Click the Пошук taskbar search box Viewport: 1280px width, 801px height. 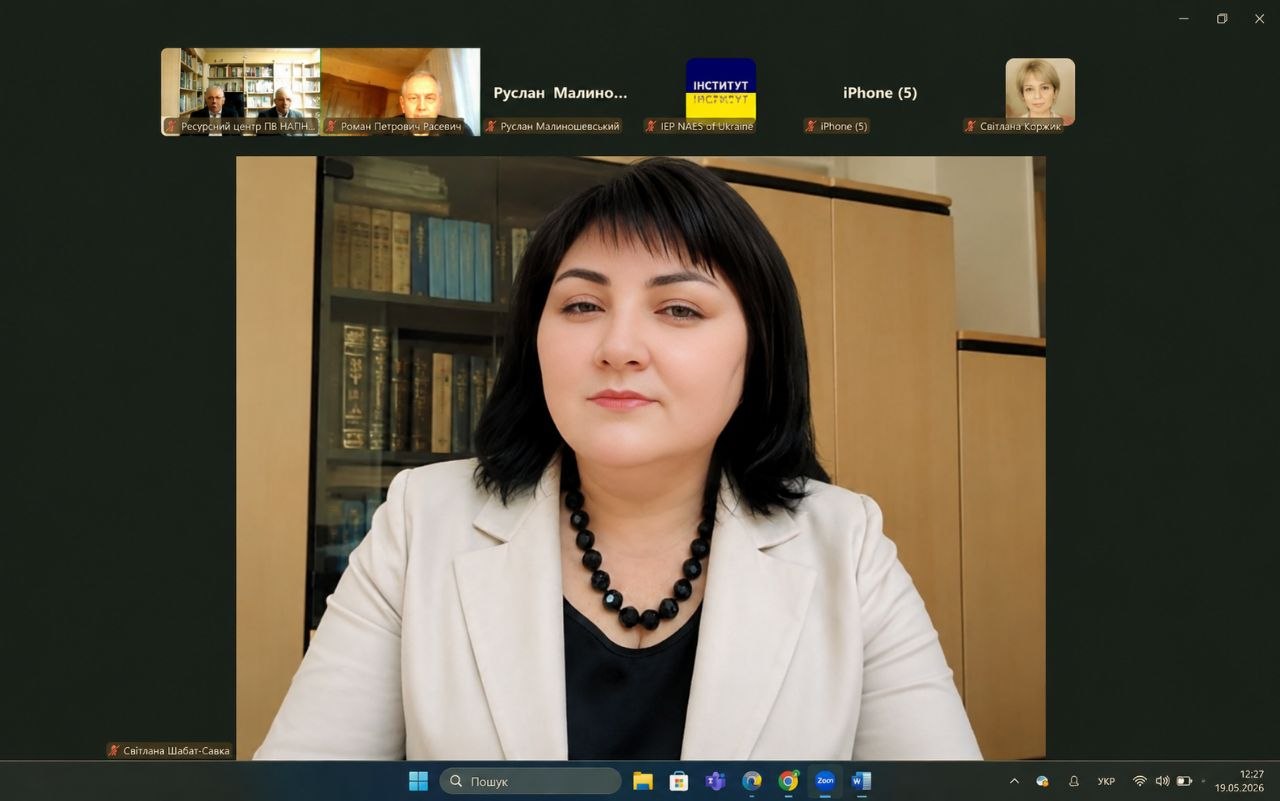(531, 781)
